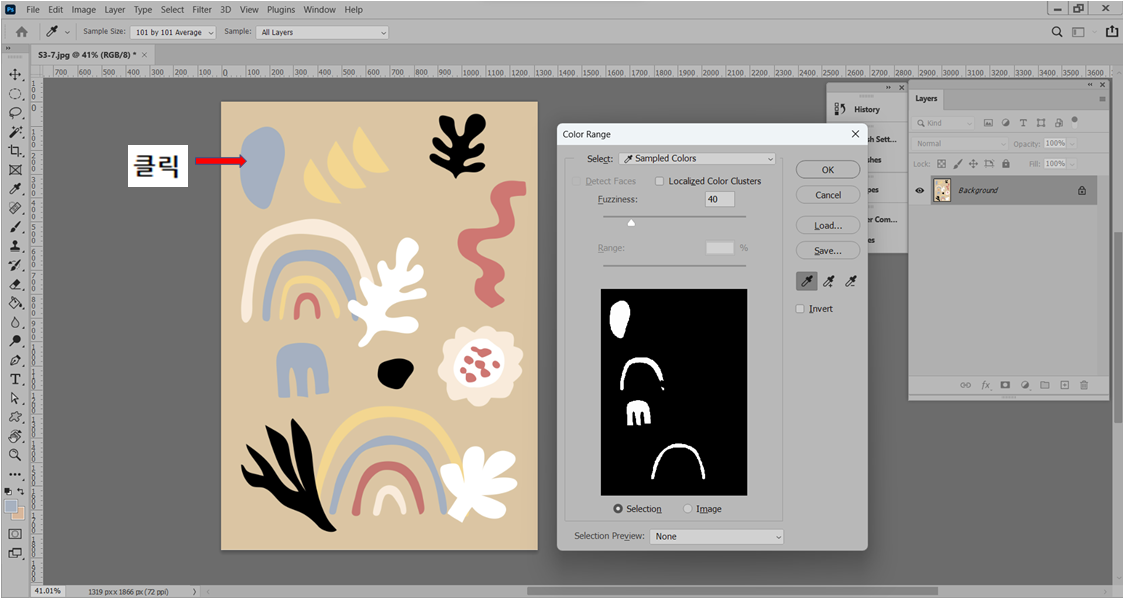The width and height of the screenshot is (1124, 599).
Task: Activate the Color Range eyedropper tool
Action: (806, 282)
